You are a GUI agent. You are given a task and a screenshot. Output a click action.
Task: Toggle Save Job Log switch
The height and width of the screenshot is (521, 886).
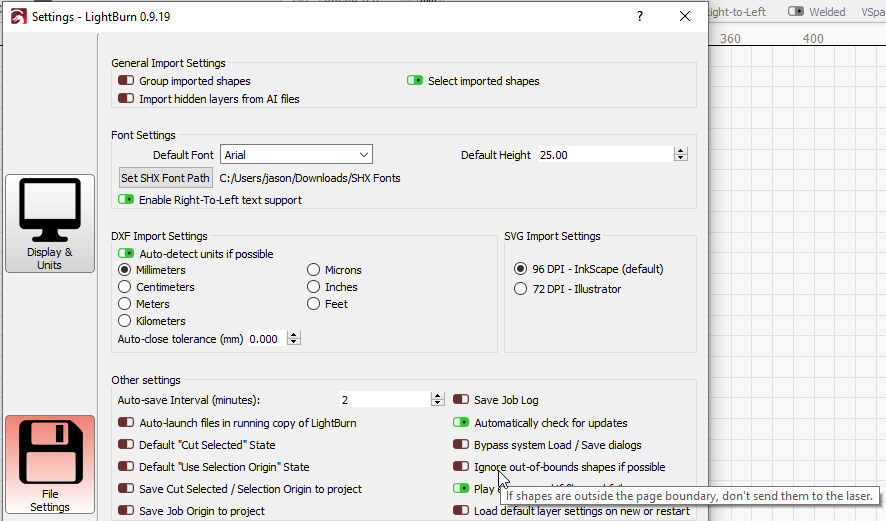coord(461,400)
